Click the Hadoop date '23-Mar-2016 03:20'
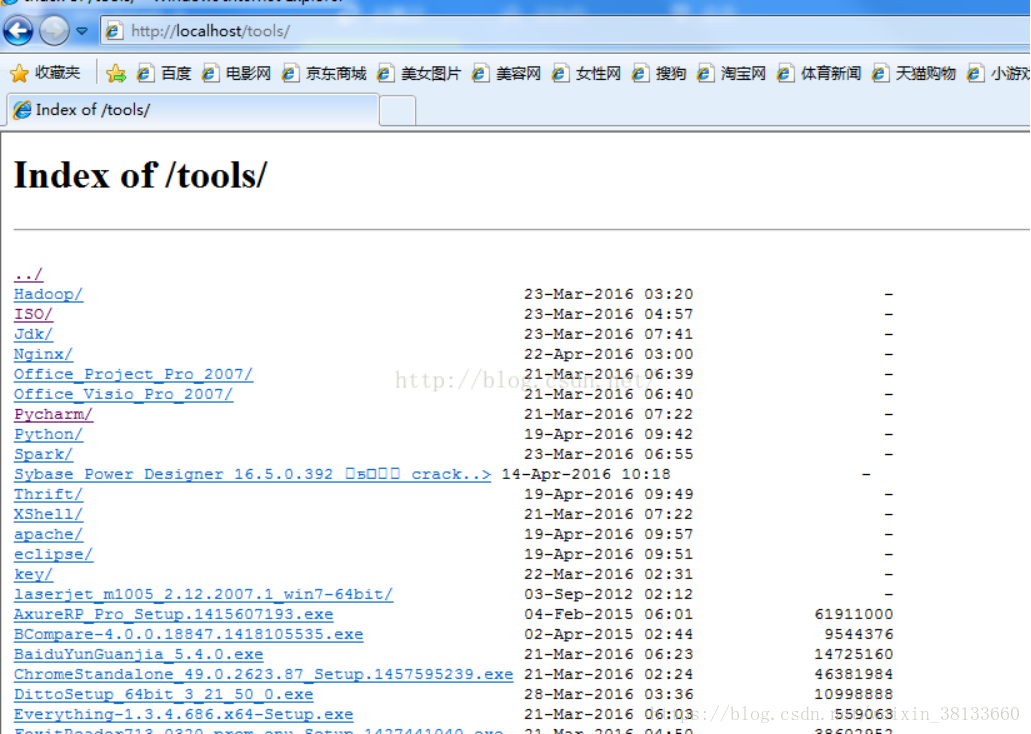Image resolution: width=1031 pixels, height=734 pixels. pyautogui.click(x=609, y=294)
